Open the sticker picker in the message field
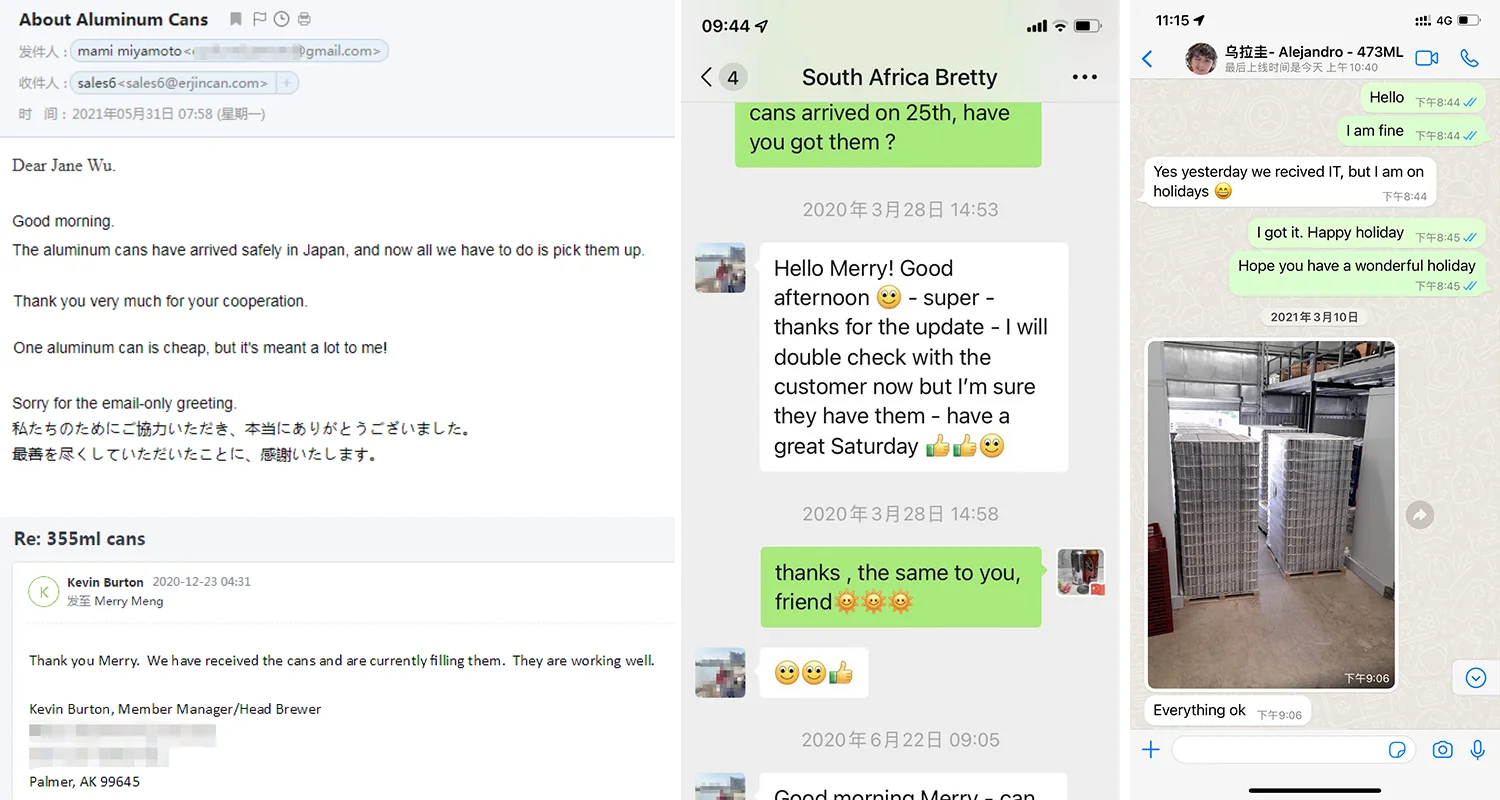 (1398, 749)
